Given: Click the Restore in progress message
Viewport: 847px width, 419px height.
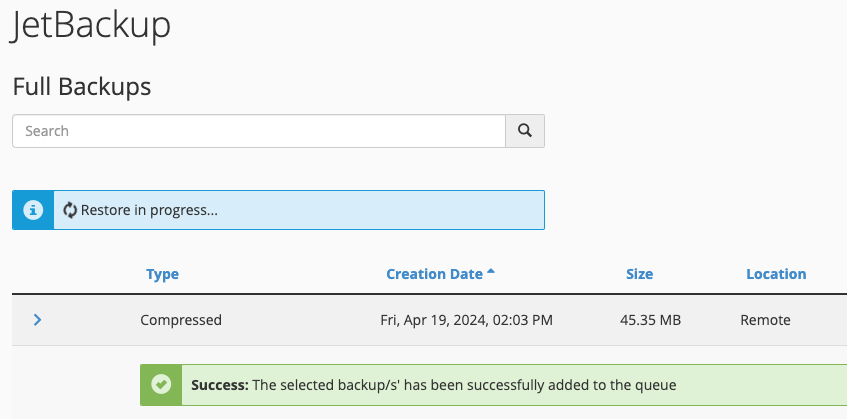Looking at the screenshot, I should coord(149,210).
